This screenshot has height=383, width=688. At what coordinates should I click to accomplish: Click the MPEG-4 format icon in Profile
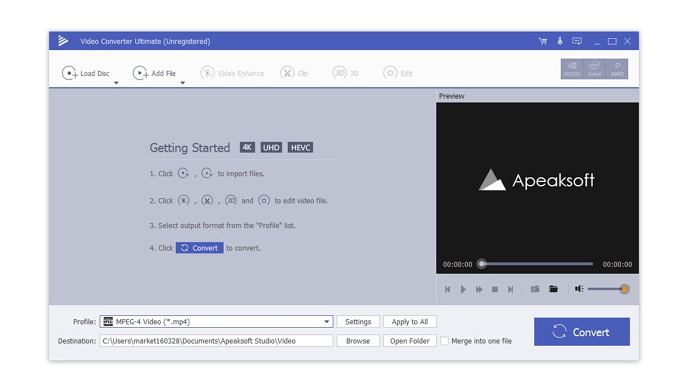click(108, 322)
